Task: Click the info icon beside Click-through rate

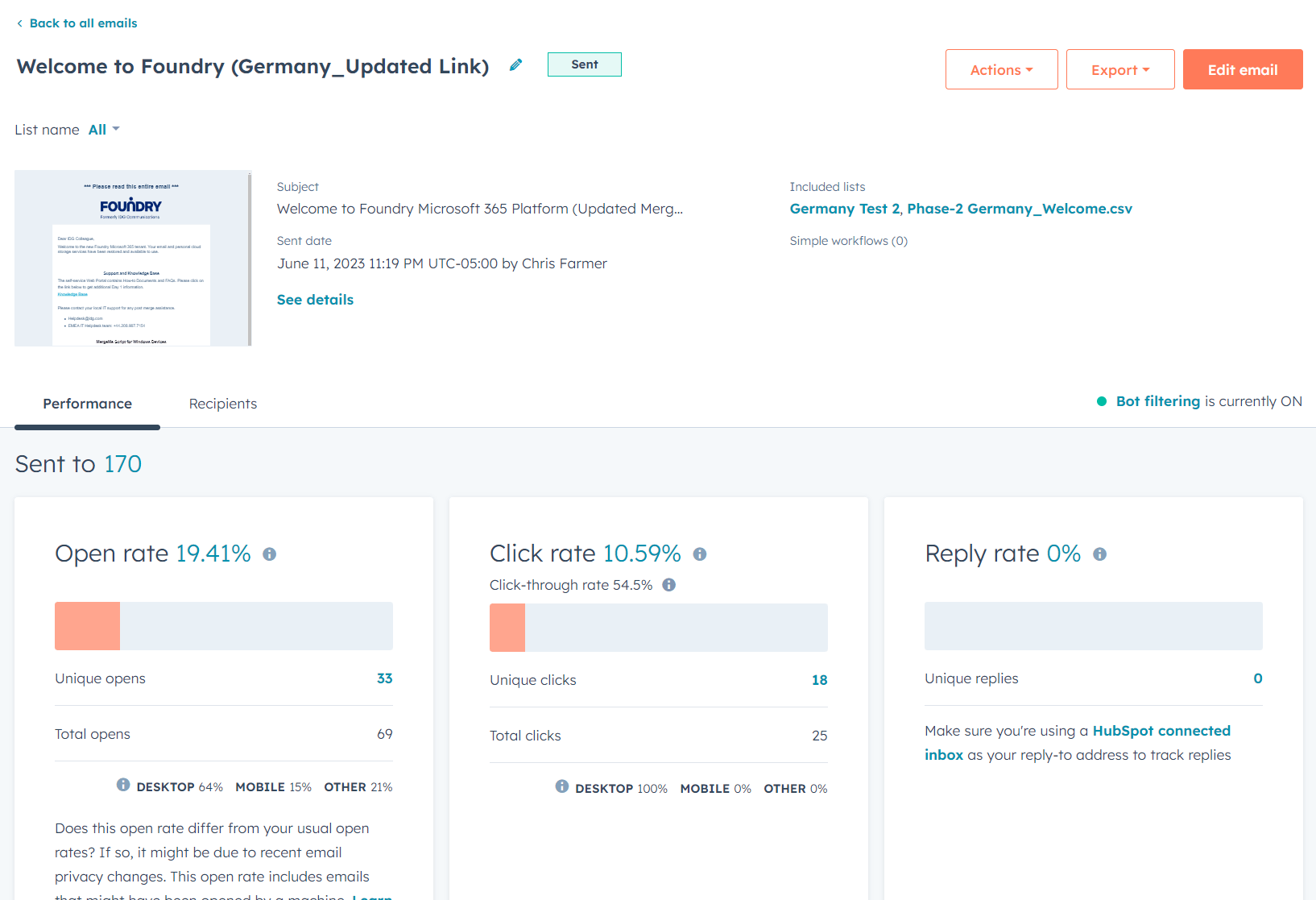Action: point(669,585)
